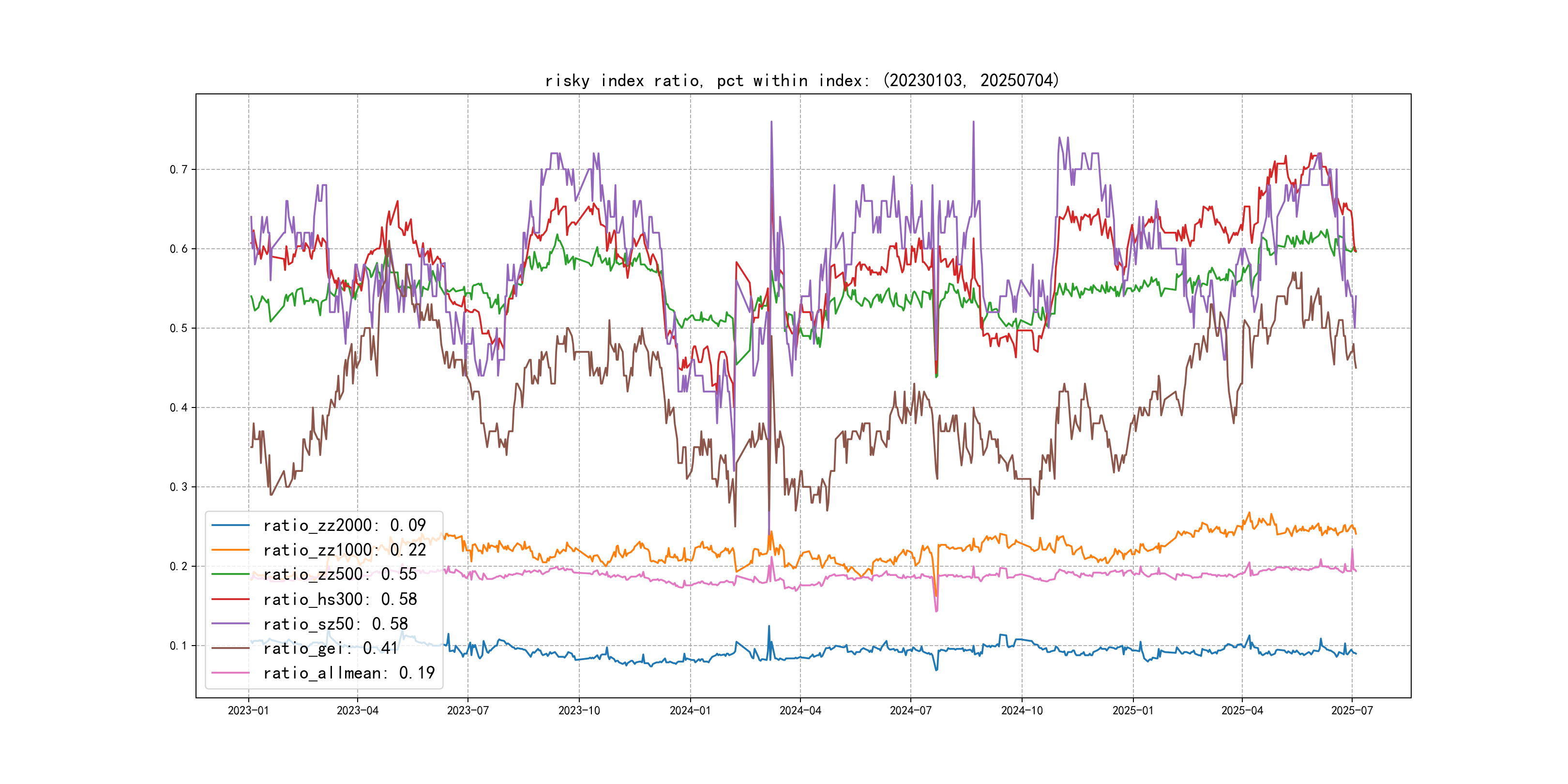The width and height of the screenshot is (1568, 784).
Task: Click the ratio_hs300 legend text
Action: pyautogui.click(x=340, y=600)
